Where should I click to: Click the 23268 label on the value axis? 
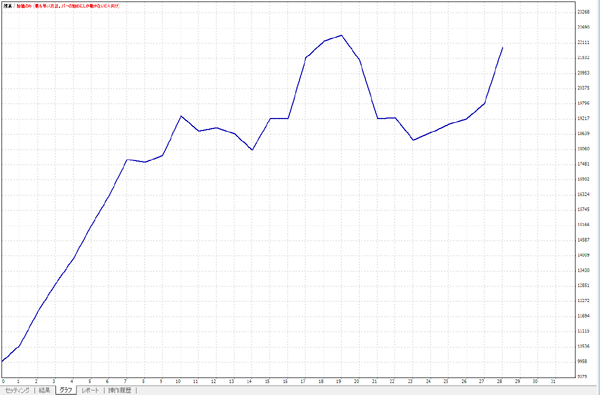(583, 12)
